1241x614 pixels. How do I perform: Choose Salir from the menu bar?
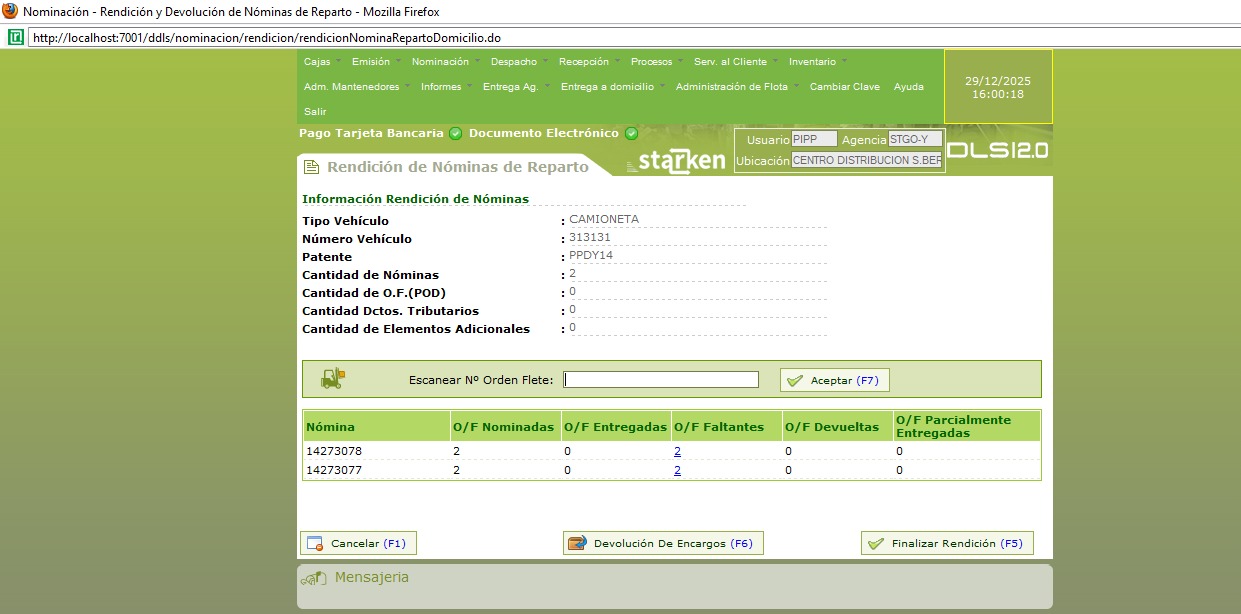tap(315, 112)
